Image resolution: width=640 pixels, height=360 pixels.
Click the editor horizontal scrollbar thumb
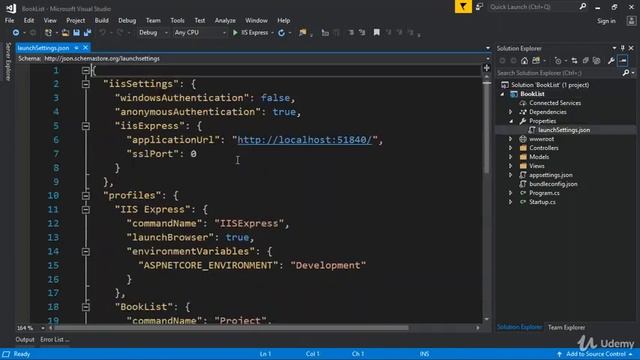[x=231, y=328]
